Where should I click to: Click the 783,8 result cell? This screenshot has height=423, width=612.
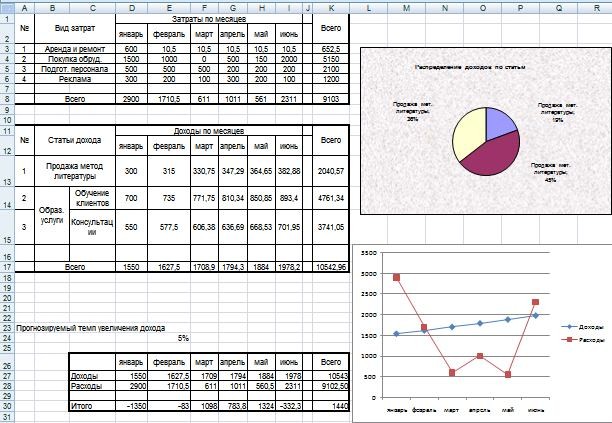click(x=233, y=406)
